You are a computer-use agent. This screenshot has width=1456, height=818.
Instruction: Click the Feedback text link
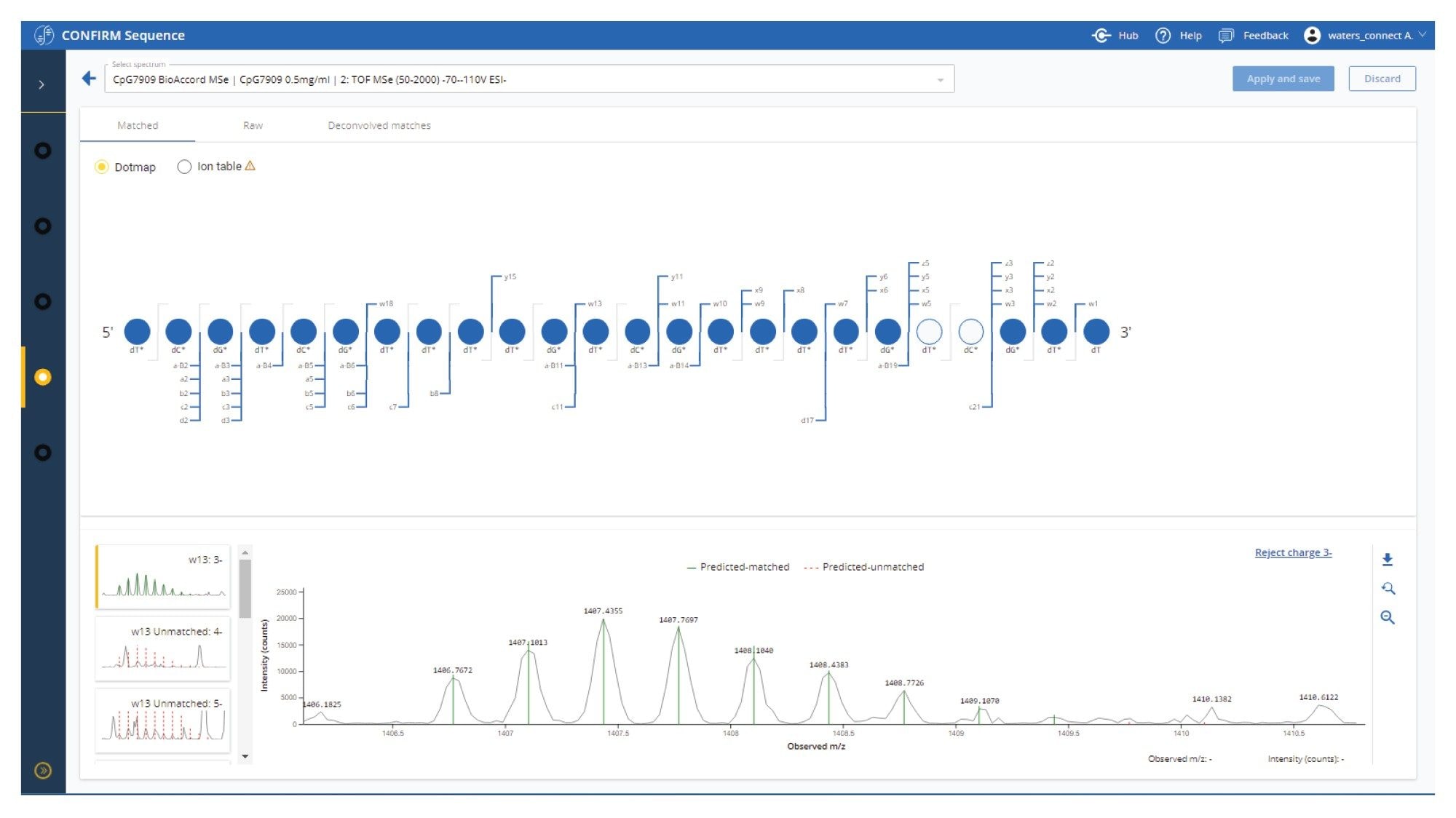coord(1265,35)
